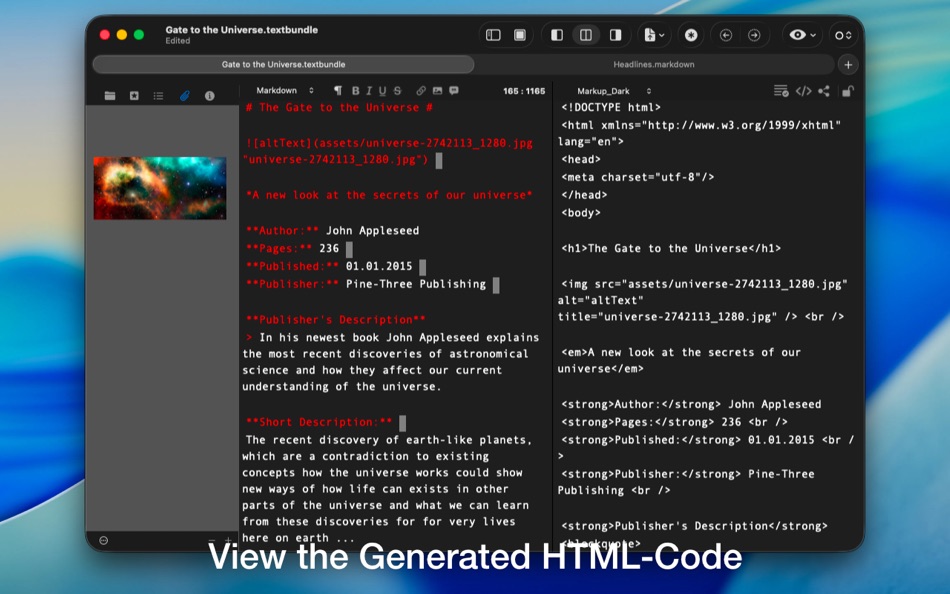Viewport: 950px width, 594px height.
Task: Open the starred favorites sidebar panel
Action: pos(134,96)
